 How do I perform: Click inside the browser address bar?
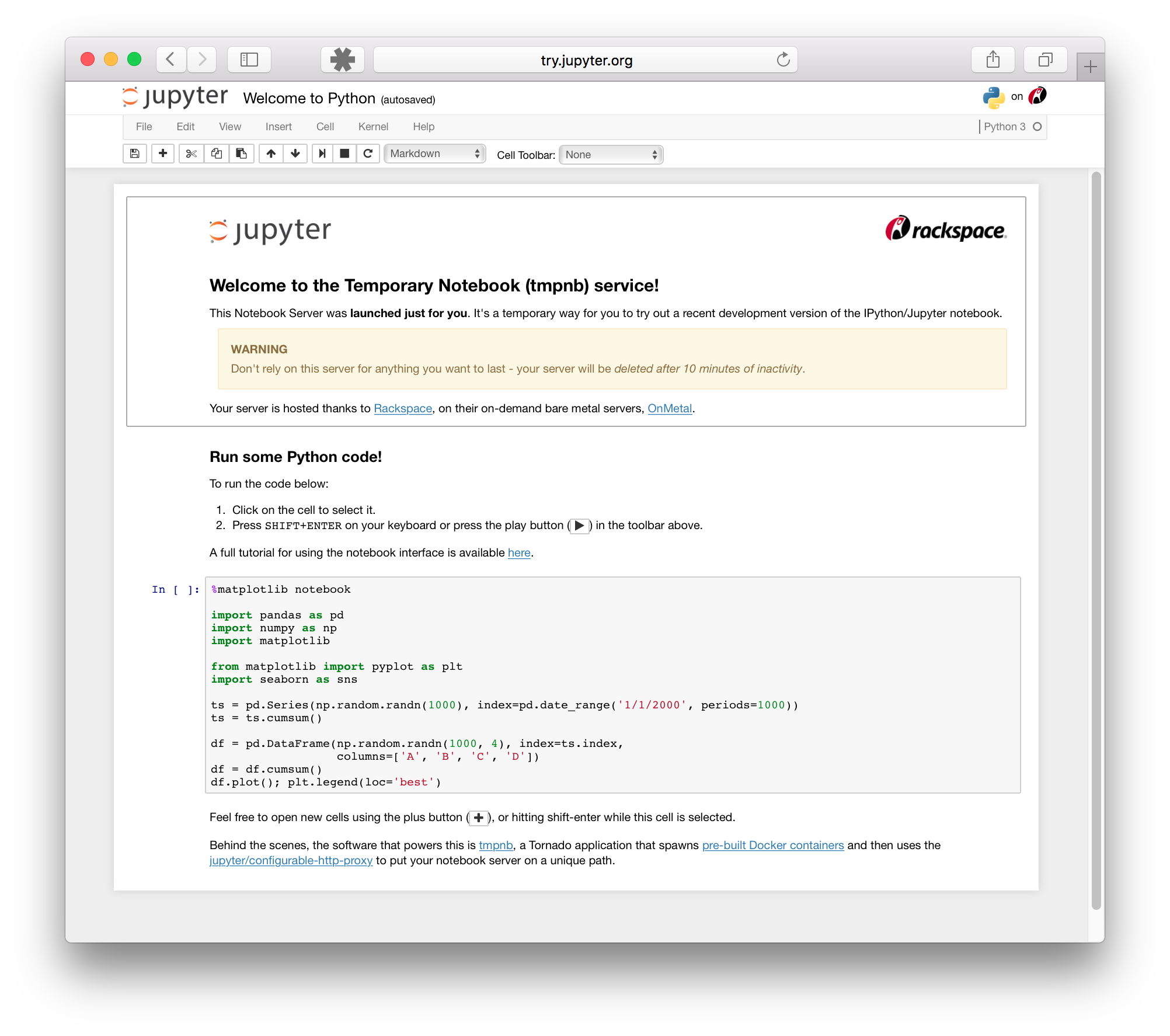tap(585, 60)
